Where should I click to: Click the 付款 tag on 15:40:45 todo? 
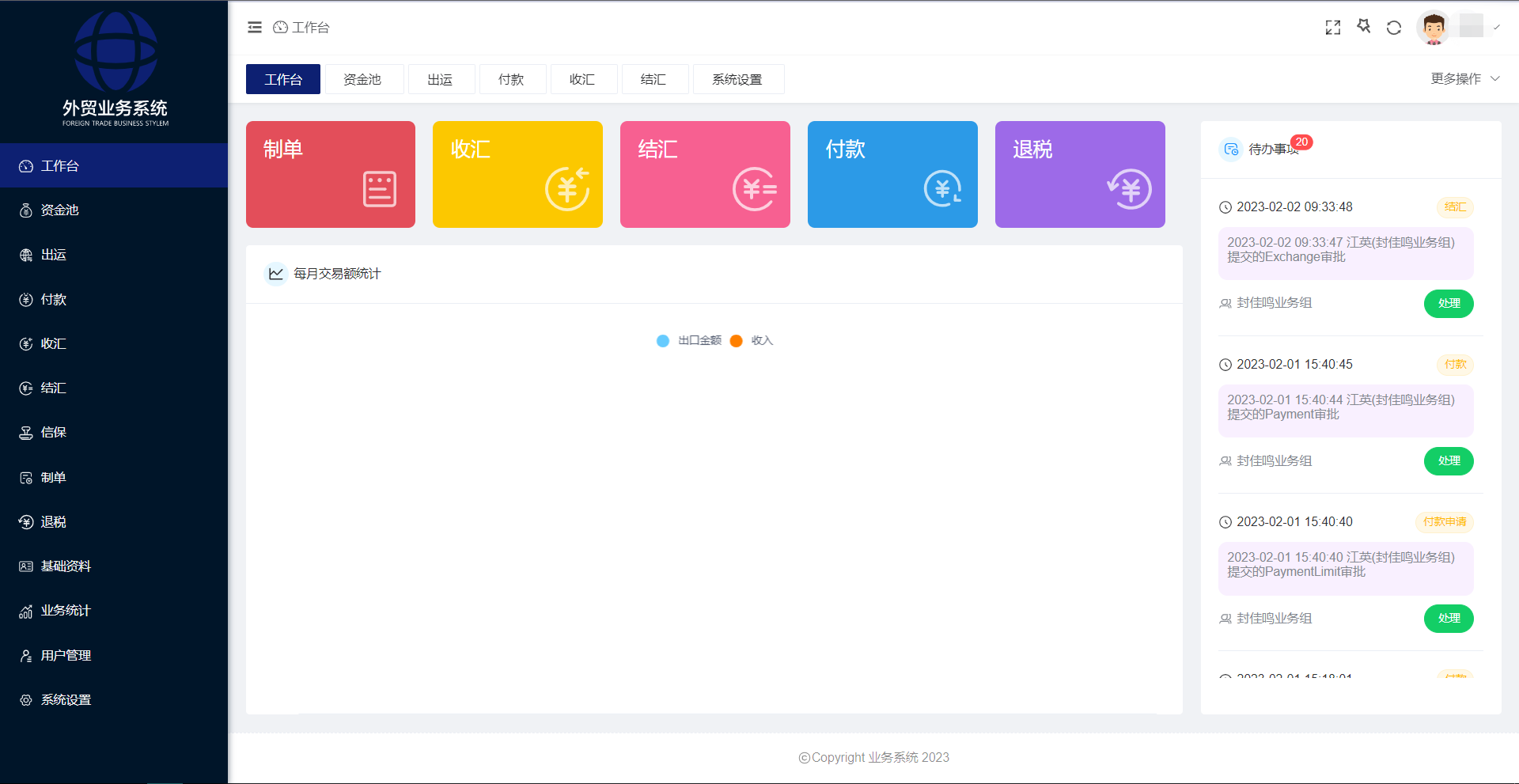click(x=1455, y=365)
